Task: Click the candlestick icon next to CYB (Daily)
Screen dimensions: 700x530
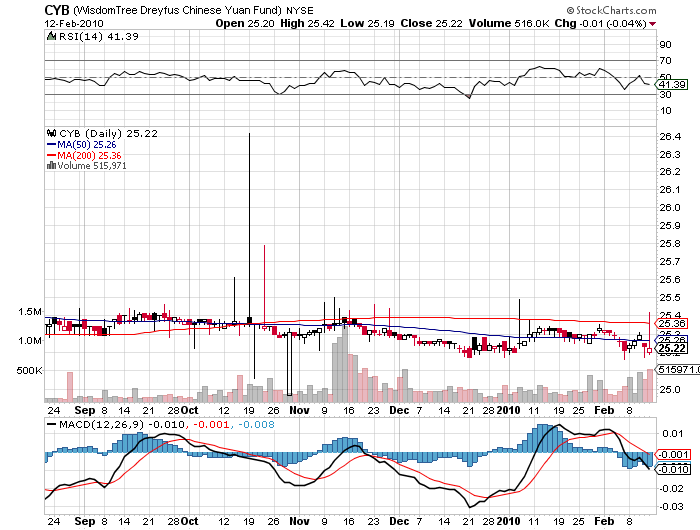Action: (52, 133)
